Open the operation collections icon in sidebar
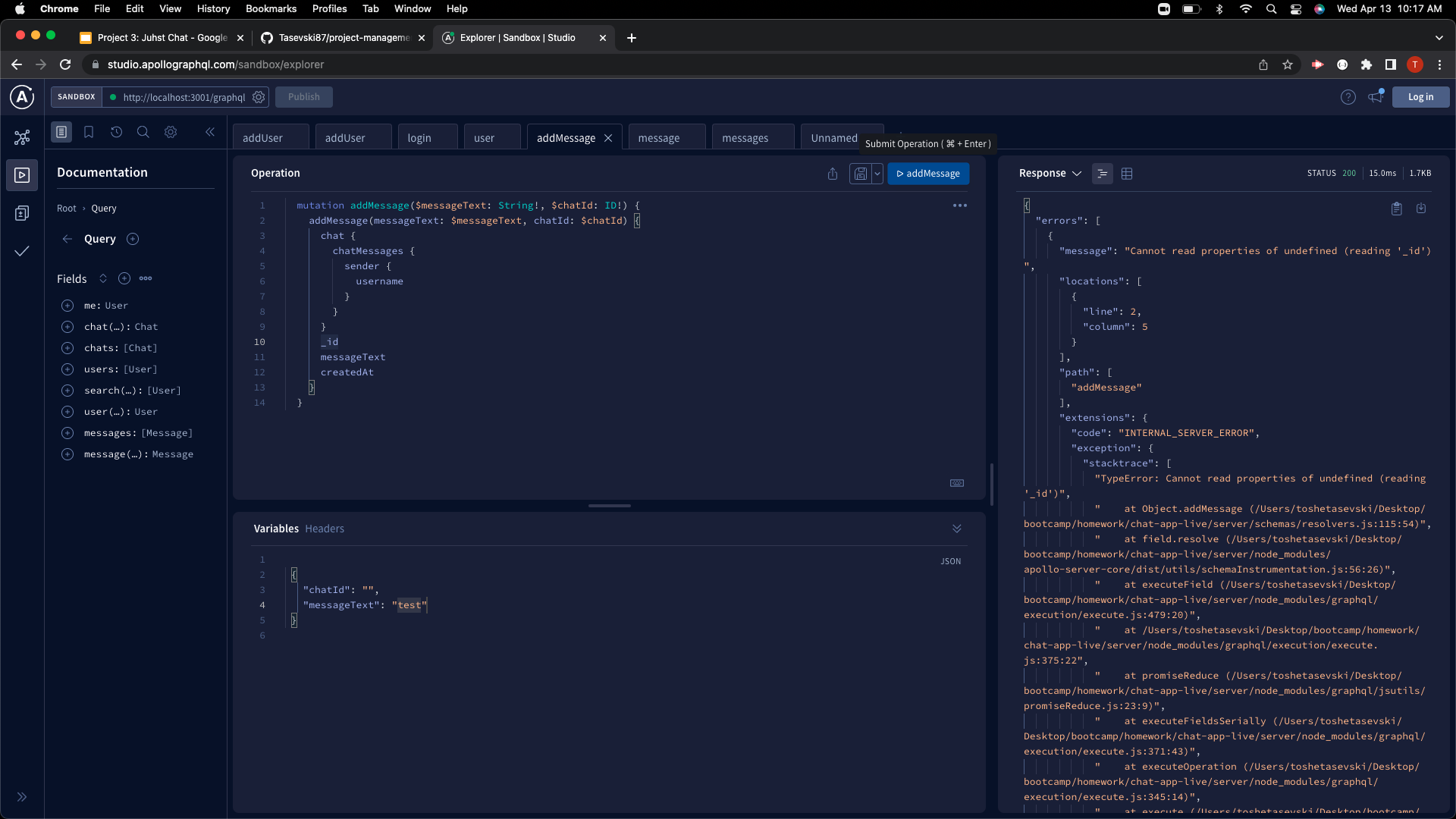 pos(22,213)
